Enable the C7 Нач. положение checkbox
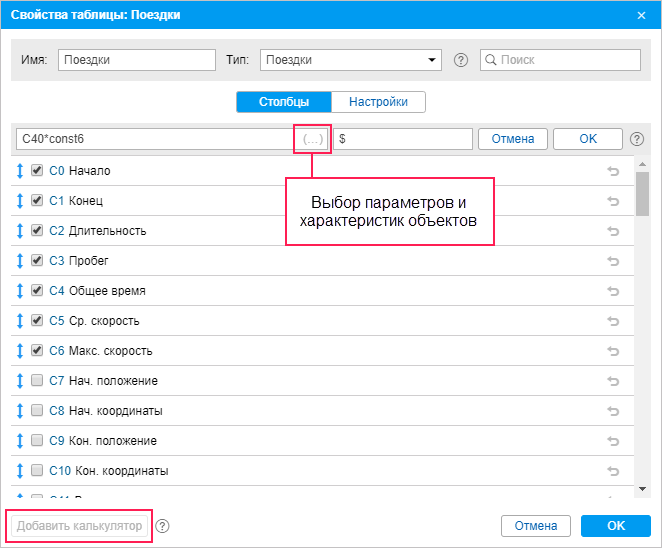662x548 pixels. pos(37,381)
